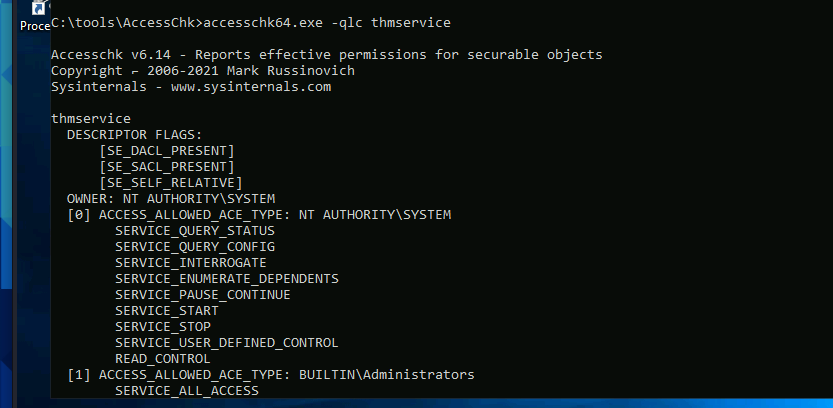Click the SE_DACL_PRESENT flag line

click(x=167, y=150)
